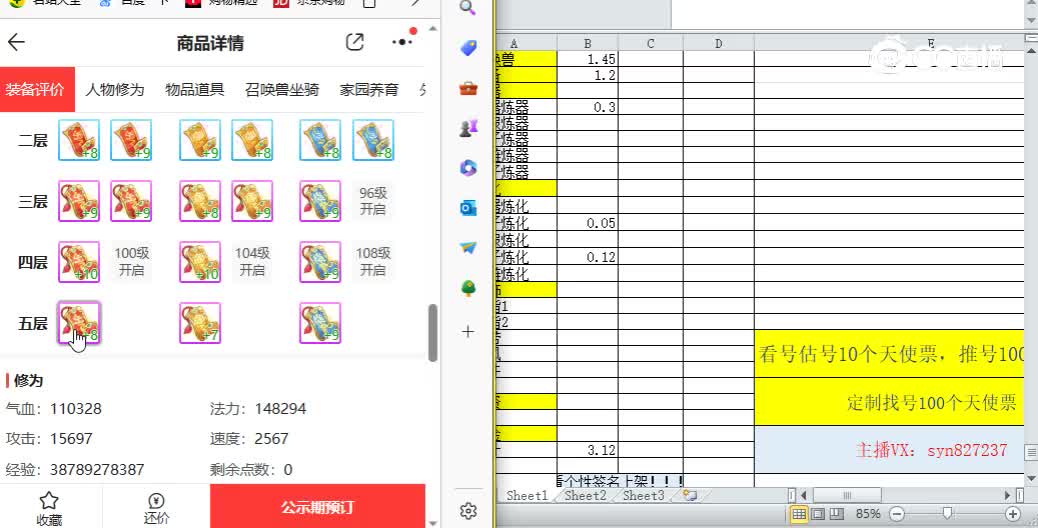This screenshot has height=528, width=1038.
Task: Switch to the 装备评价 tab
Action: pyautogui.click(x=35, y=89)
